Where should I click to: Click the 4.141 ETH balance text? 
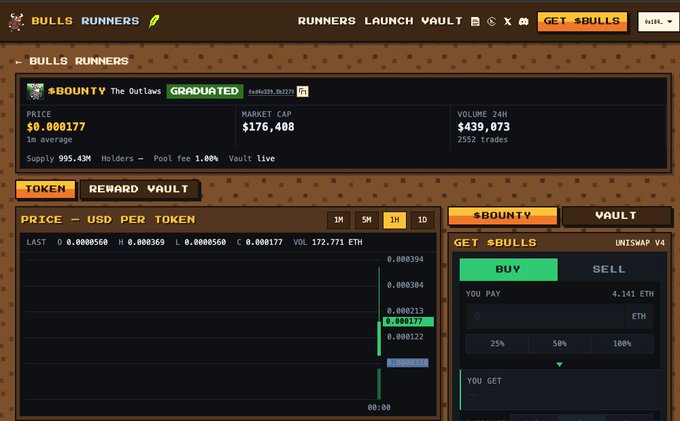pos(633,294)
